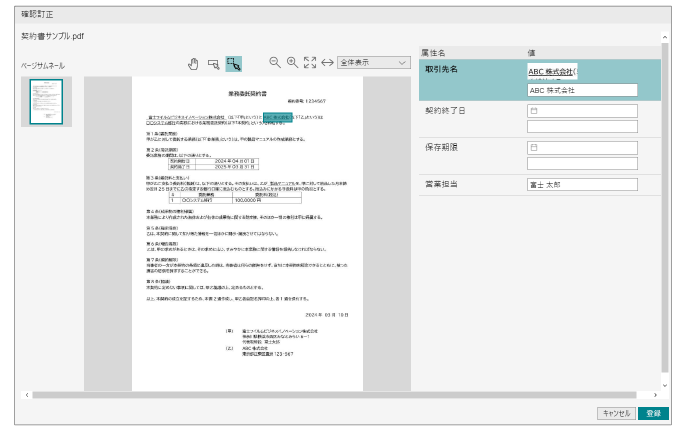
Task: Click the horizontal scrollbar thumb
Action: (334, 395)
